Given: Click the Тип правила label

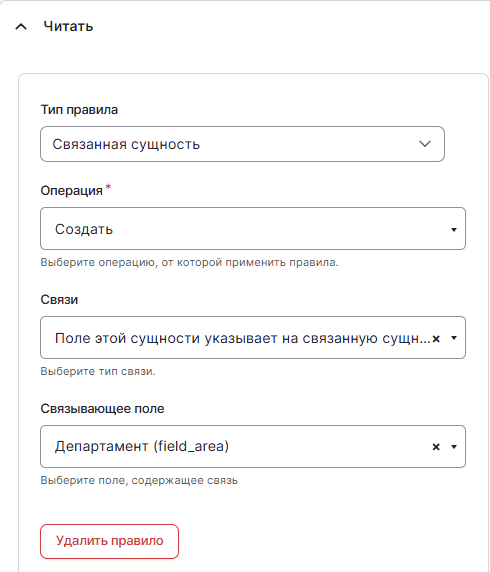Looking at the screenshot, I should coord(79,110).
